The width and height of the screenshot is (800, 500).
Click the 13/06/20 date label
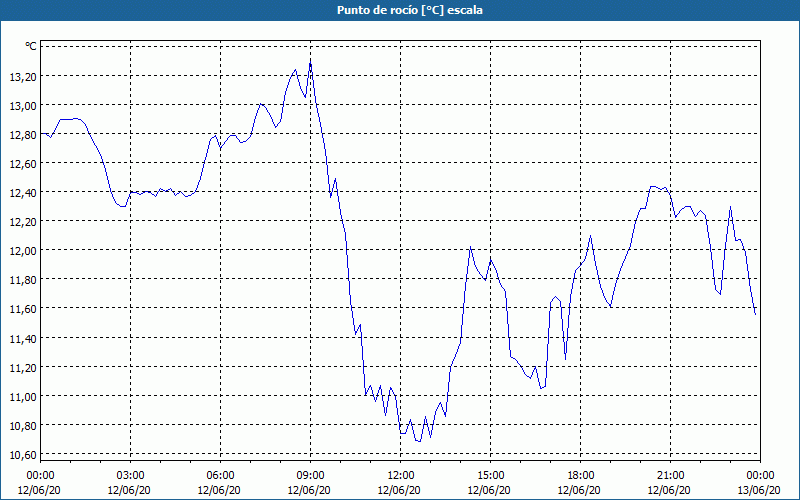coord(759,490)
